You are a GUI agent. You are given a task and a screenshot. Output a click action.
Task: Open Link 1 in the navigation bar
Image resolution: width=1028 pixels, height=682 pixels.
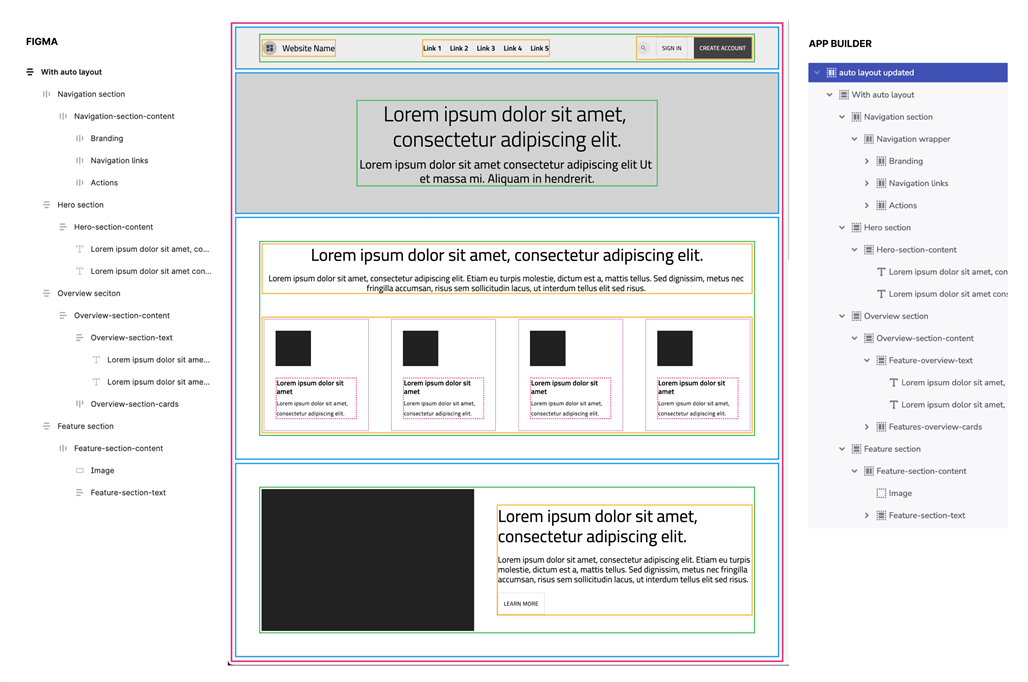(x=431, y=48)
